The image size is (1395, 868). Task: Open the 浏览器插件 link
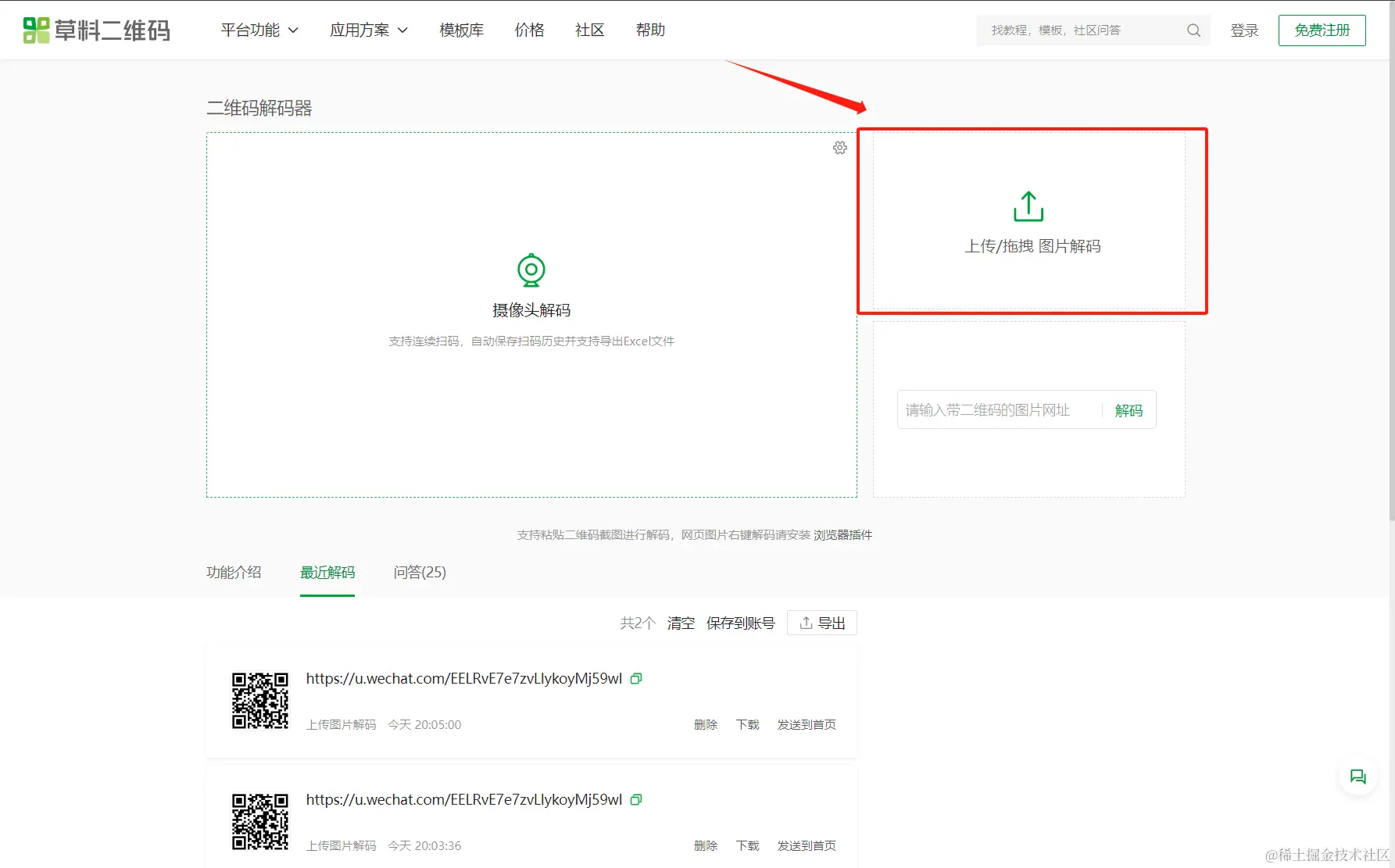click(x=842, y=535)
